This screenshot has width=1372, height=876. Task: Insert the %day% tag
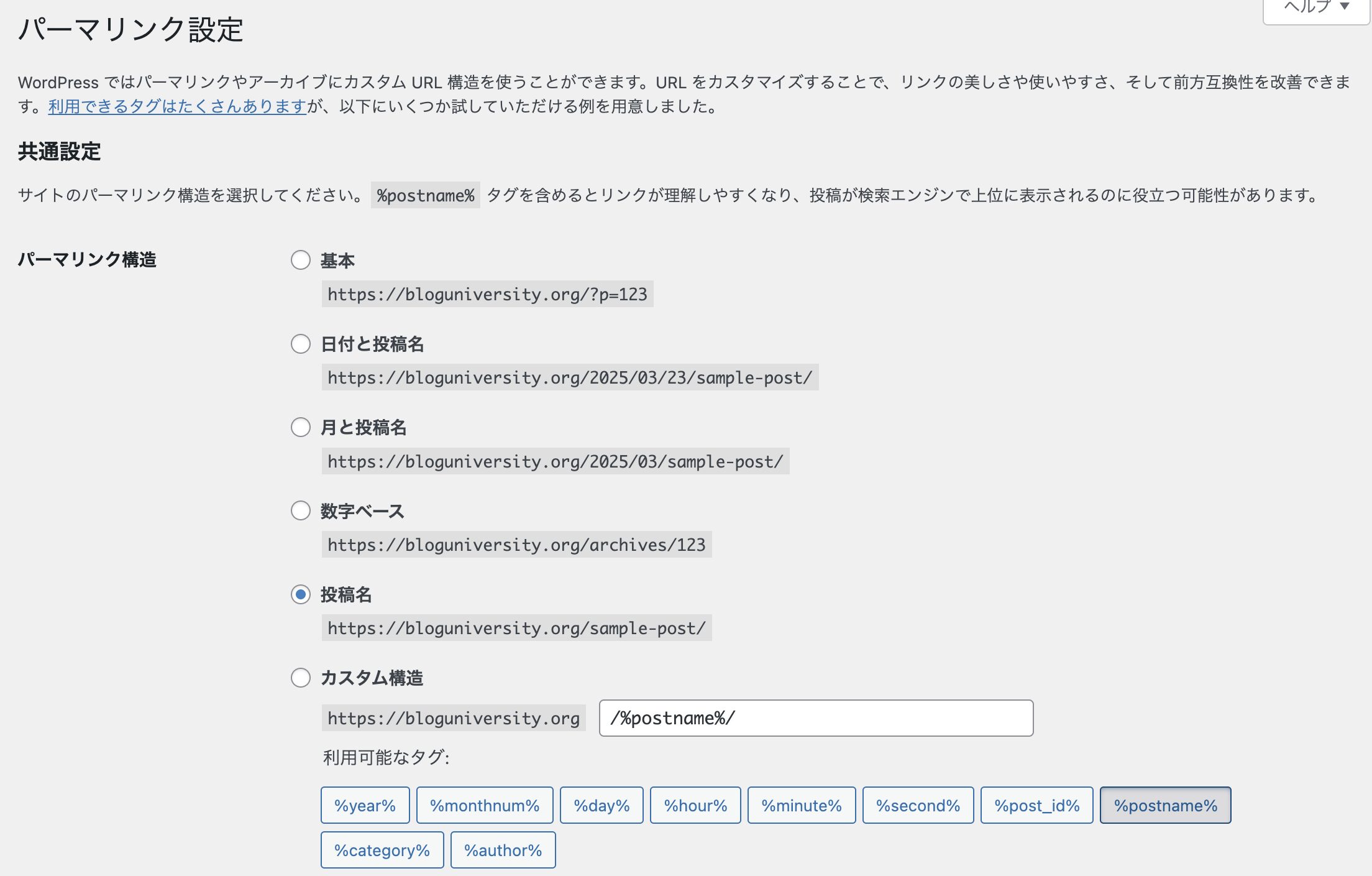(601, 806)
